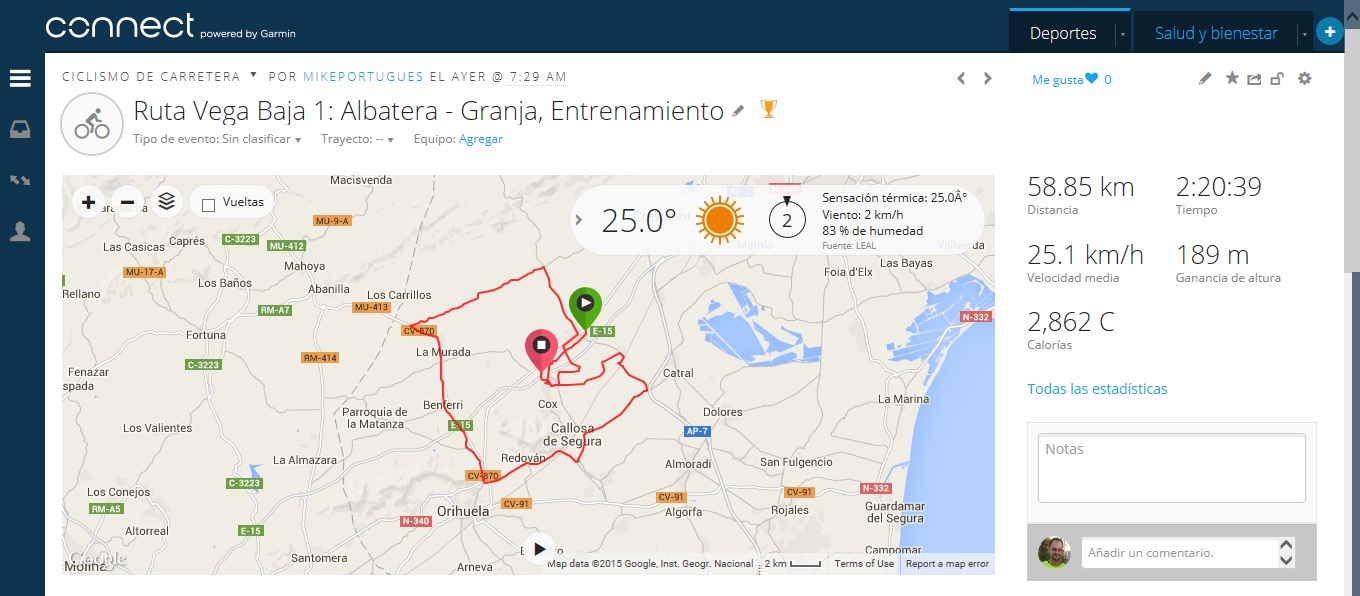Open the inbox tray sidebar icon
The width and height of the screenshot is (1360, 596).
pyautogui.click(x=20, y=129)
